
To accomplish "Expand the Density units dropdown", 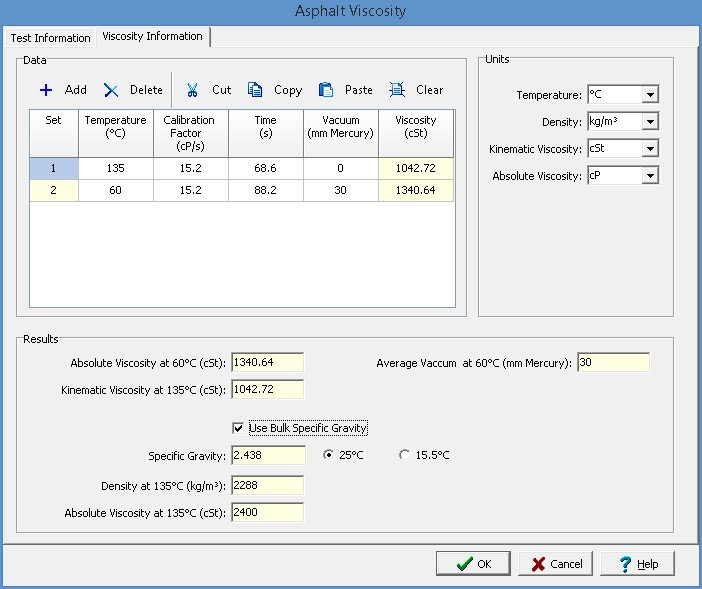I will click(x=650, y=122).
